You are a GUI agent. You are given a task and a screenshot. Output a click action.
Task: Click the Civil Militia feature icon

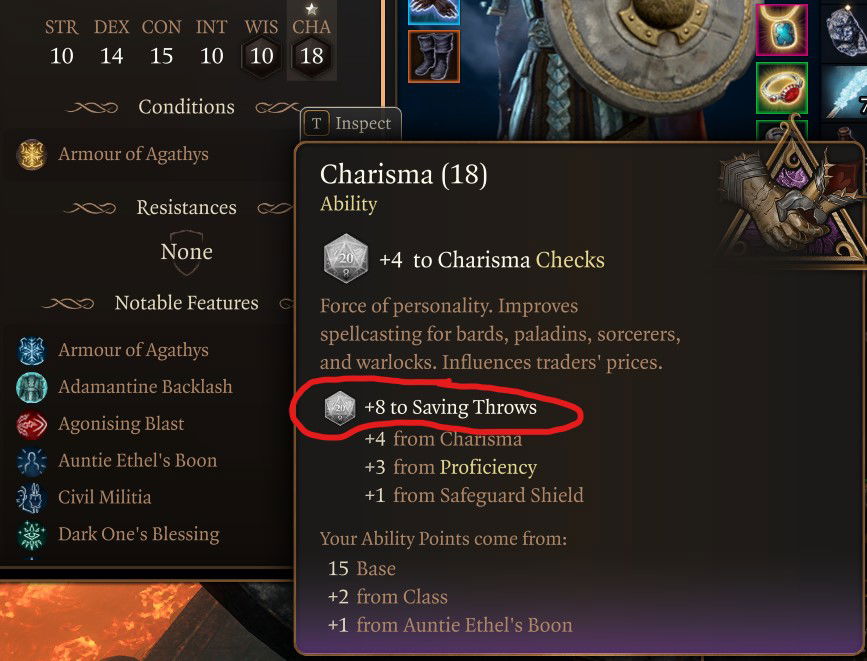tap(32, 497)
